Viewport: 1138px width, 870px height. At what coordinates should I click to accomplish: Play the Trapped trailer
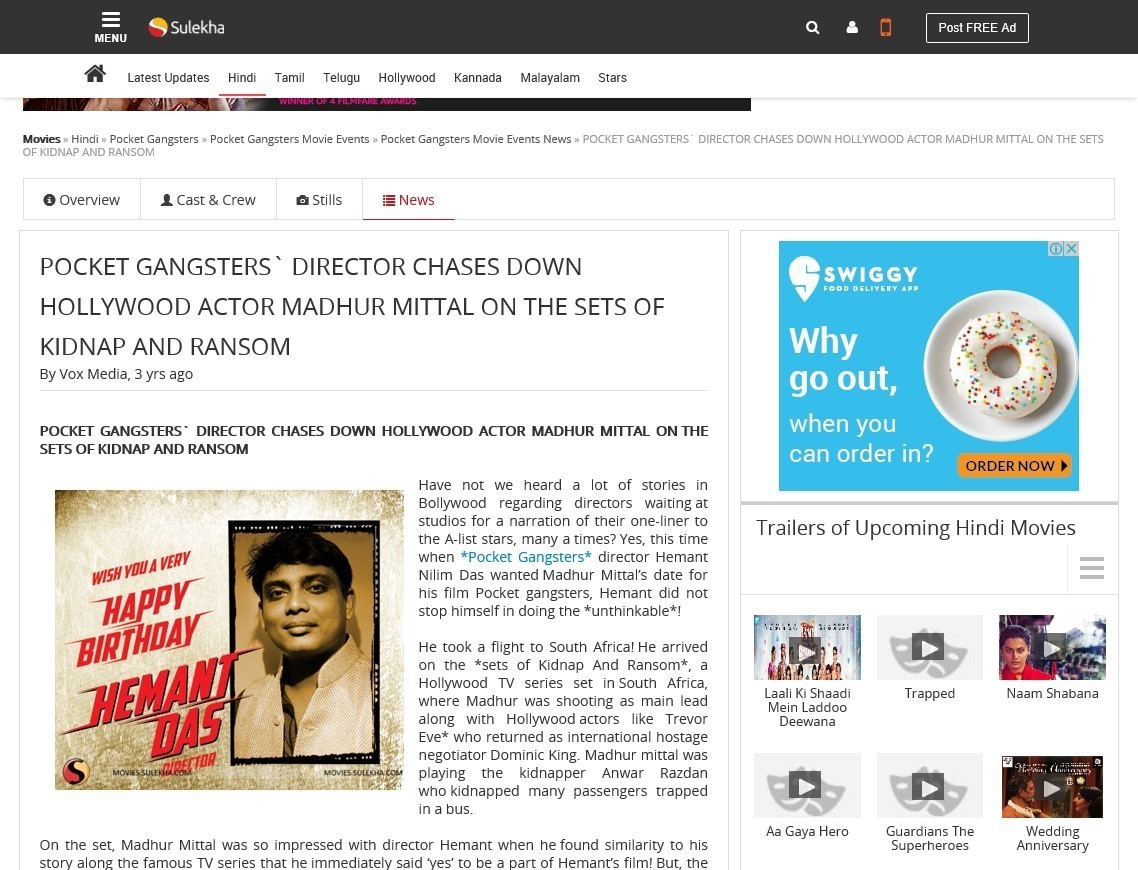[x=930, y=647]
